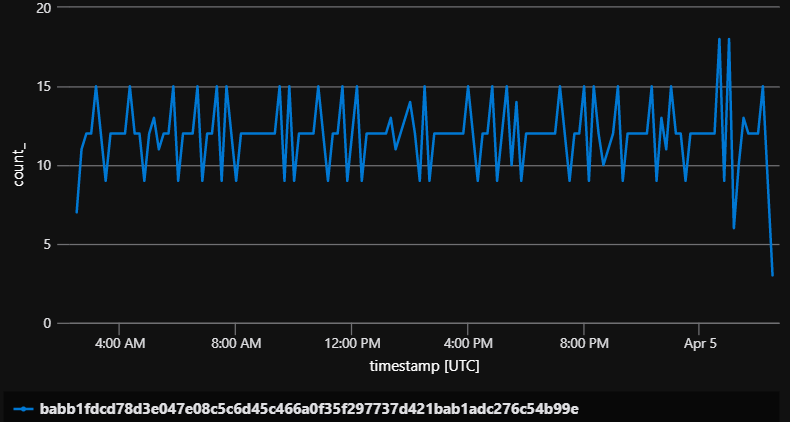Click the y-axis value 15
The height and width of the screenshot is (422, 790).
tap(43, 87)
